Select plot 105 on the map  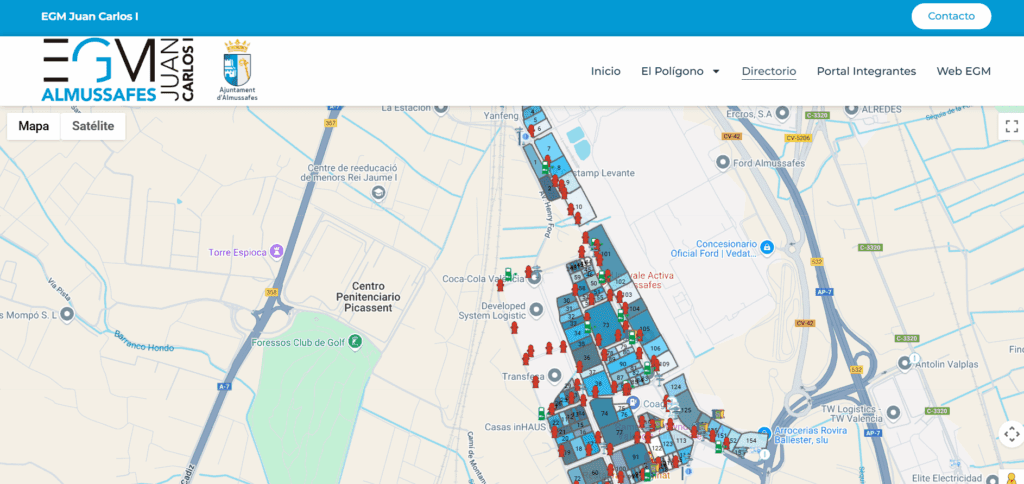645,329
